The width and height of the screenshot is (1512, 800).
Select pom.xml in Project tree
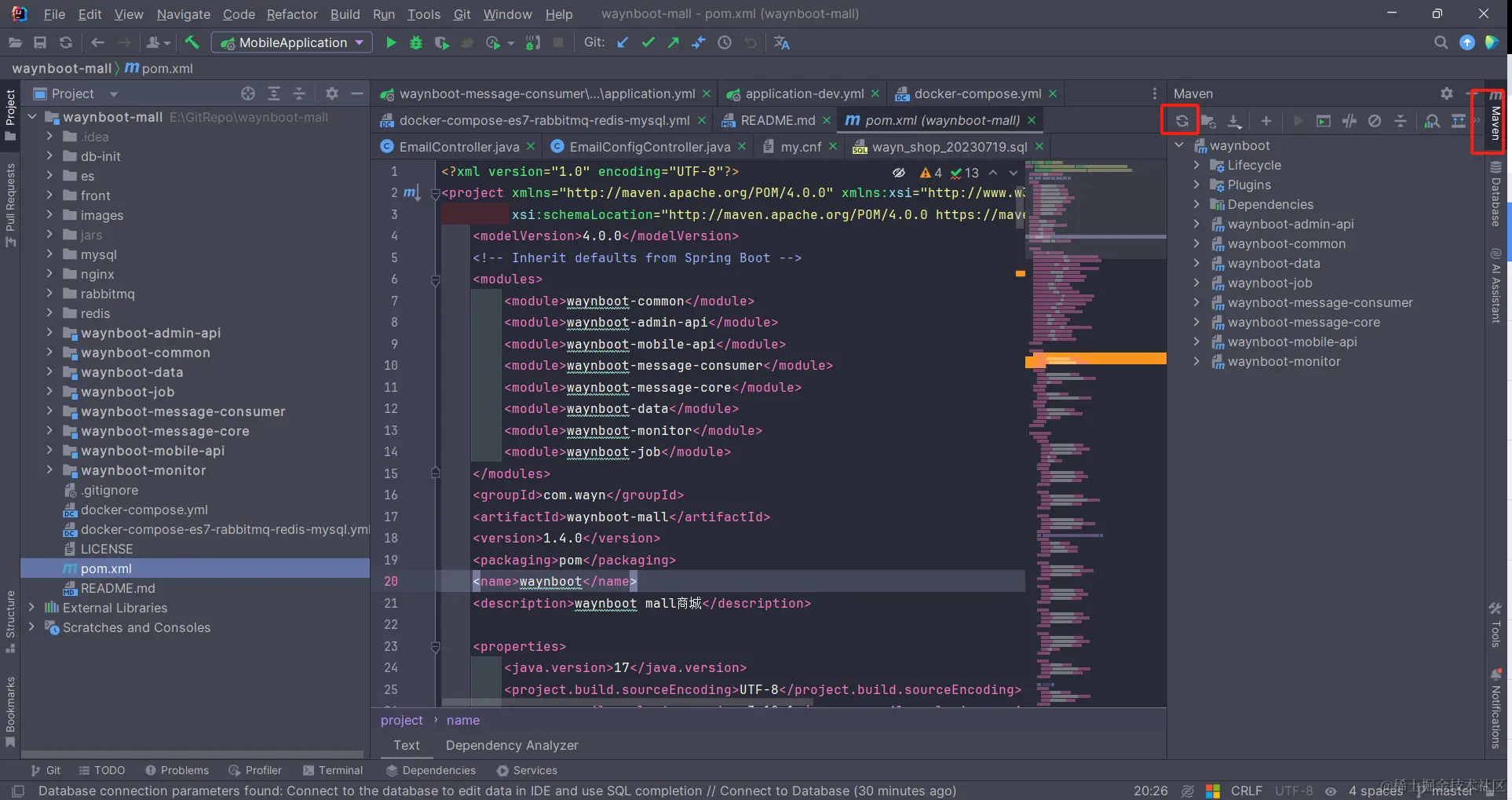[x=195, y=568]
